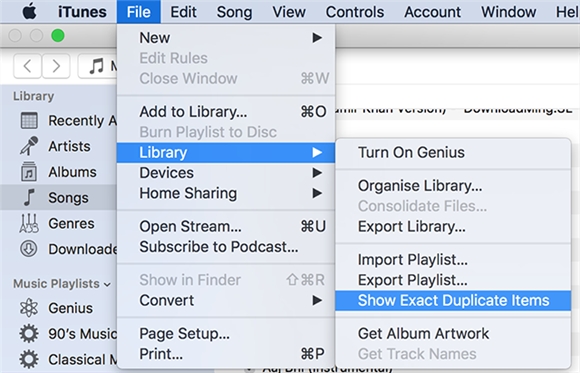Select Get Album Artwork
This screenshot has width=580, height=373.
[453, 334]
